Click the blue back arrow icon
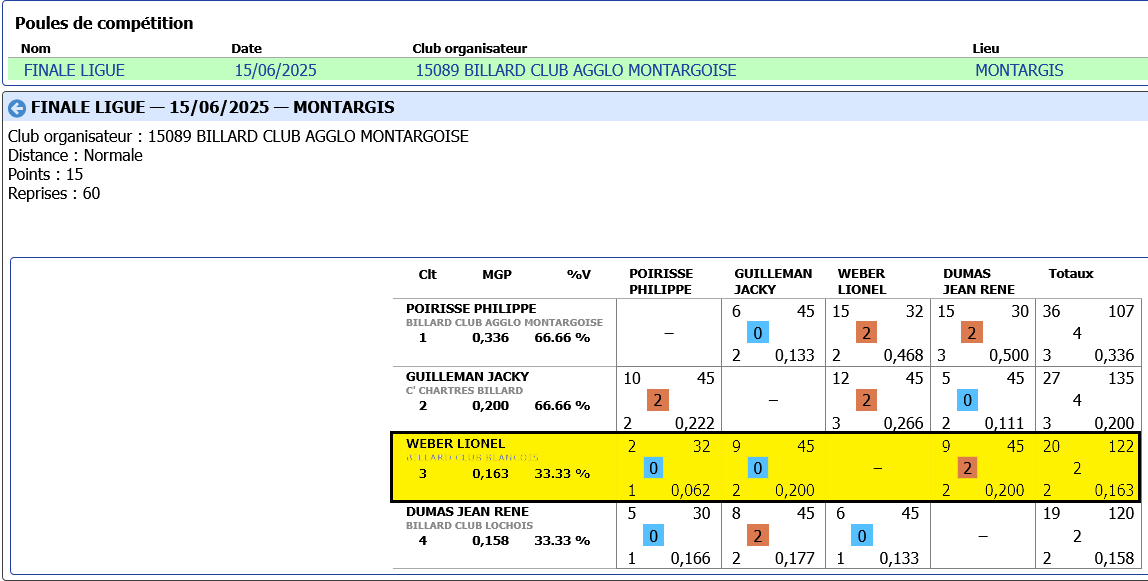Viewport: 1148px width, 581px height. [17, 108]
